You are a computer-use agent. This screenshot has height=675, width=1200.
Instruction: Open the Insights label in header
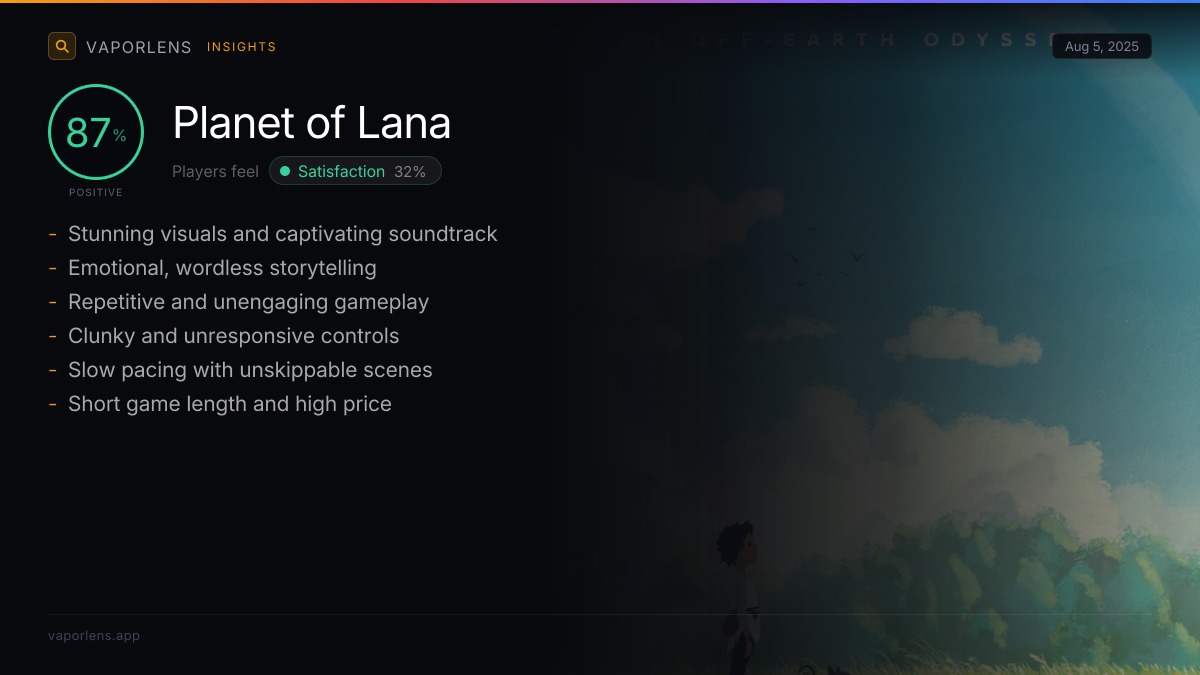[241, 47]
